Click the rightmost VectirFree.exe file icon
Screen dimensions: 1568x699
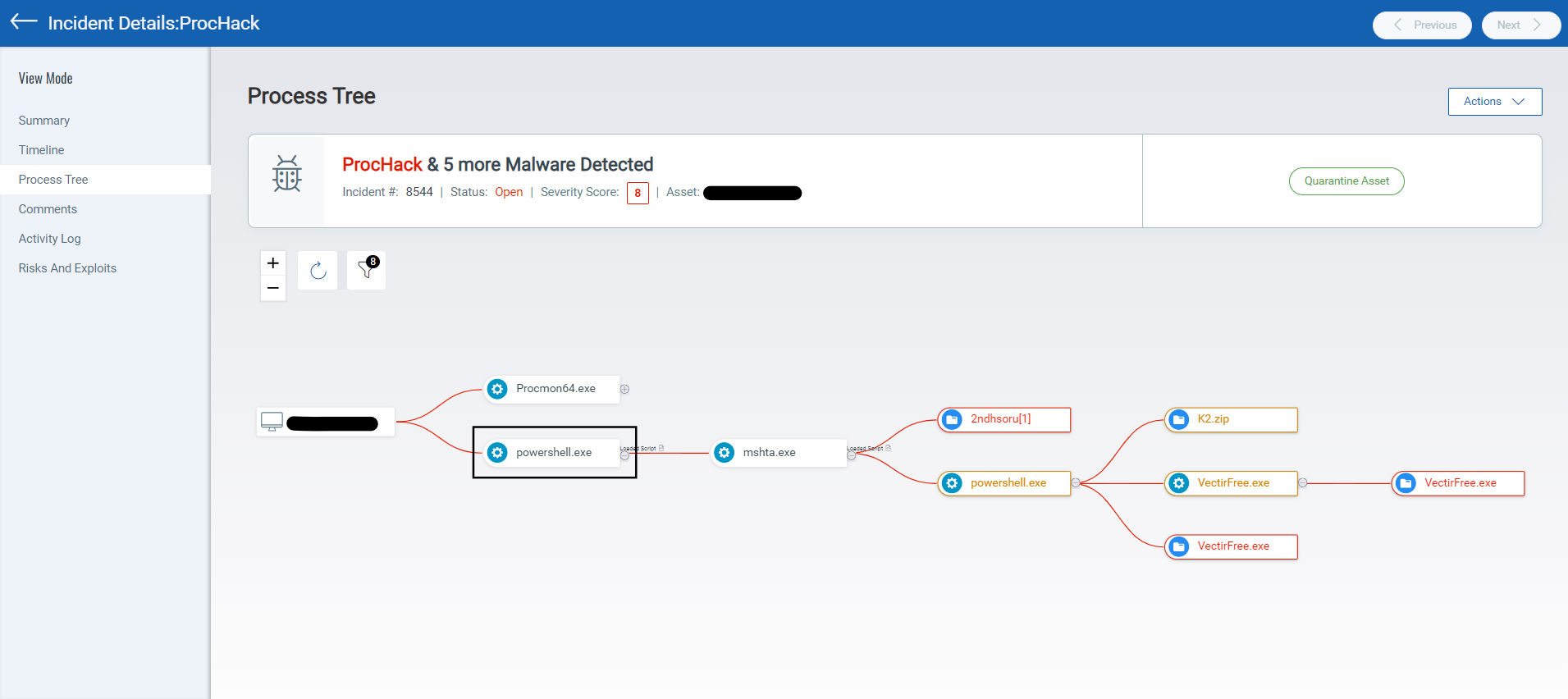pos(1406,483)
